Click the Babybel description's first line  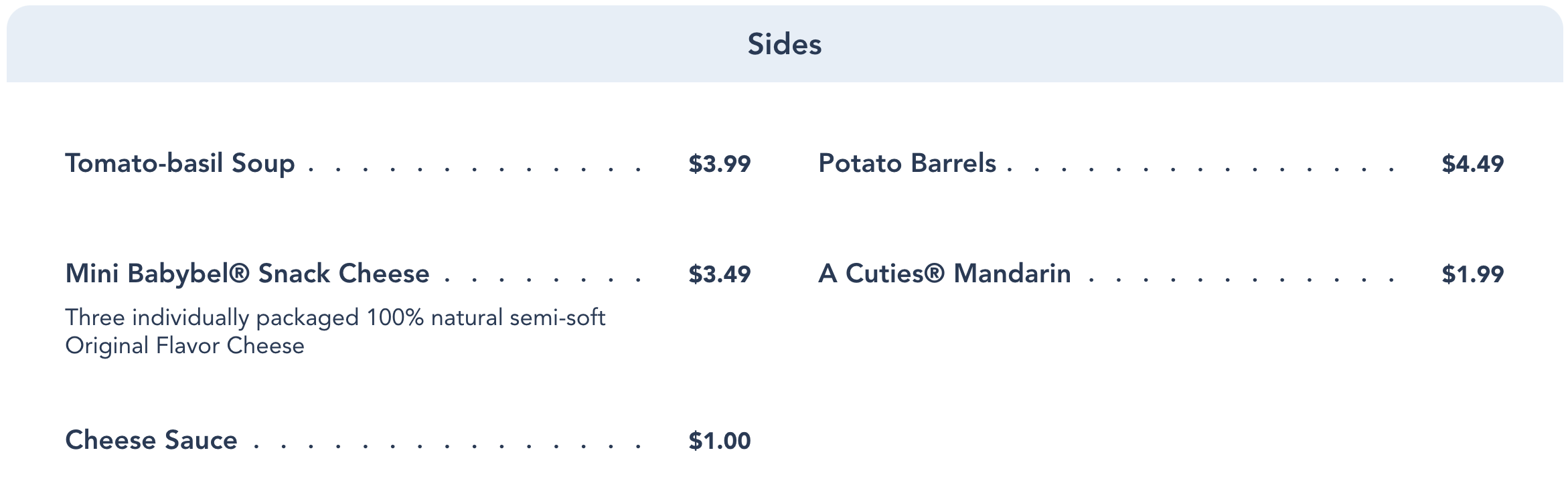pyautogui.click(x=335, y=317)
